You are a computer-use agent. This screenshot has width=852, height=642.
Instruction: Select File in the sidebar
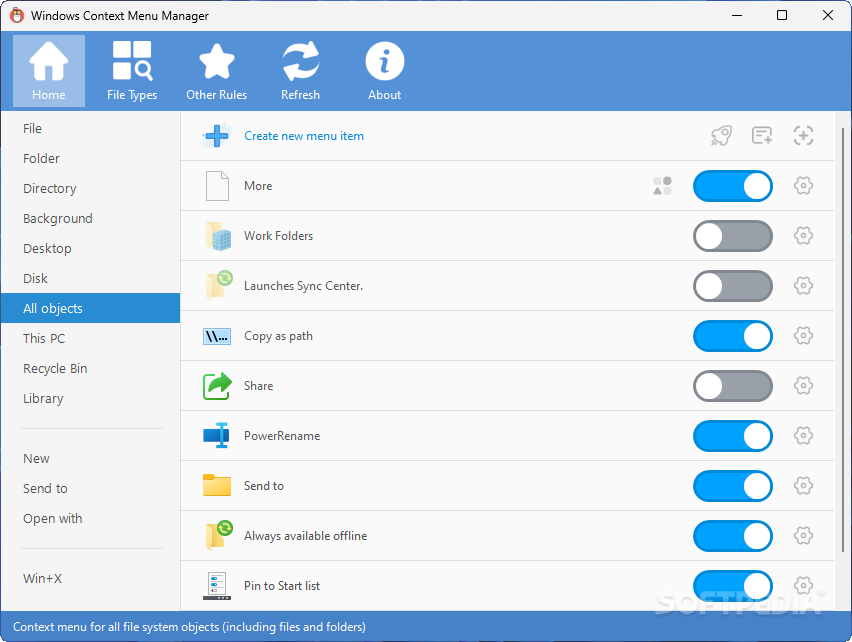pos(90,129)
